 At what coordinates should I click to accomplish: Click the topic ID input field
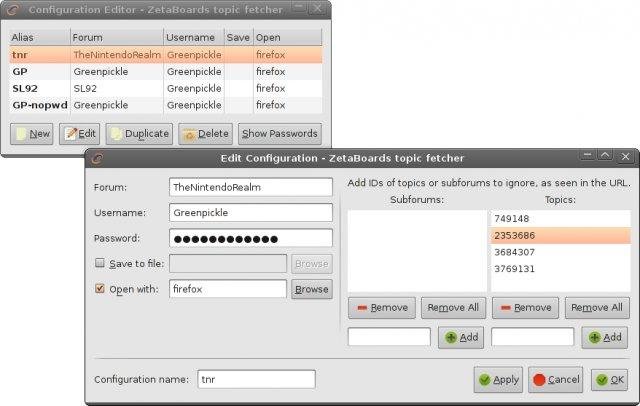533,337
